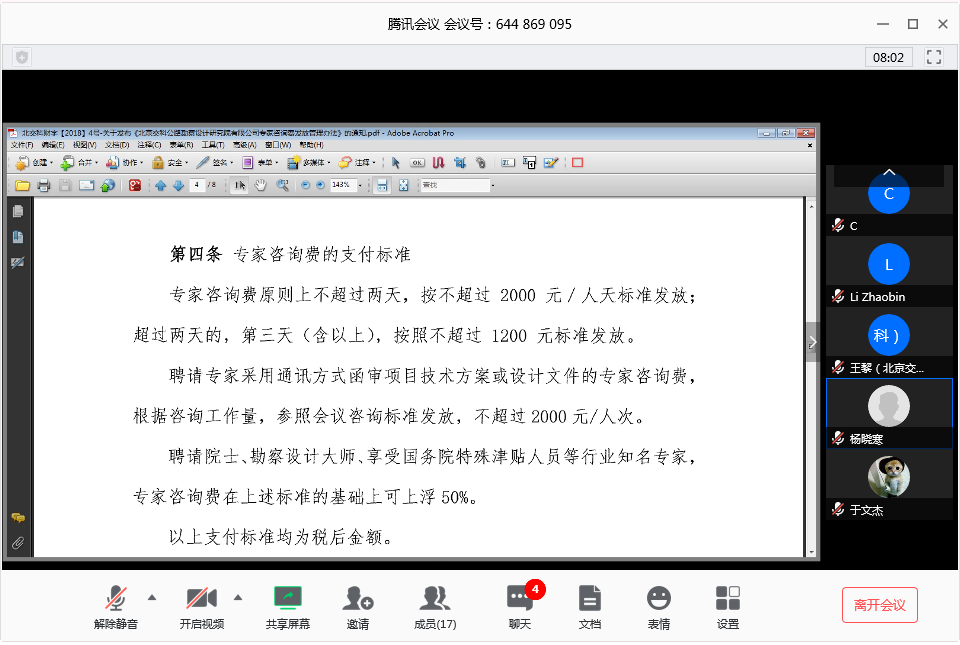Turn on camera via 开启视频
Screen dimensions: 960x645
[201, 606]
